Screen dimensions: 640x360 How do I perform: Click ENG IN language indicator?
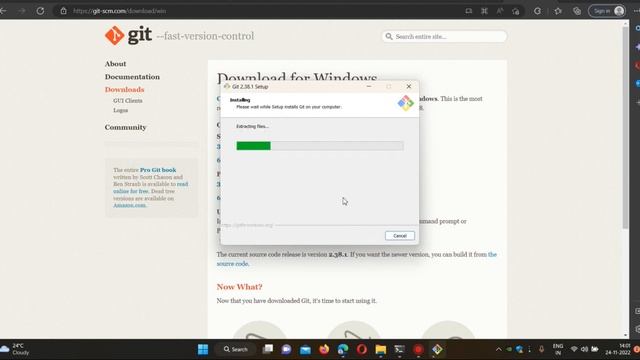click(x=558, y=349)
